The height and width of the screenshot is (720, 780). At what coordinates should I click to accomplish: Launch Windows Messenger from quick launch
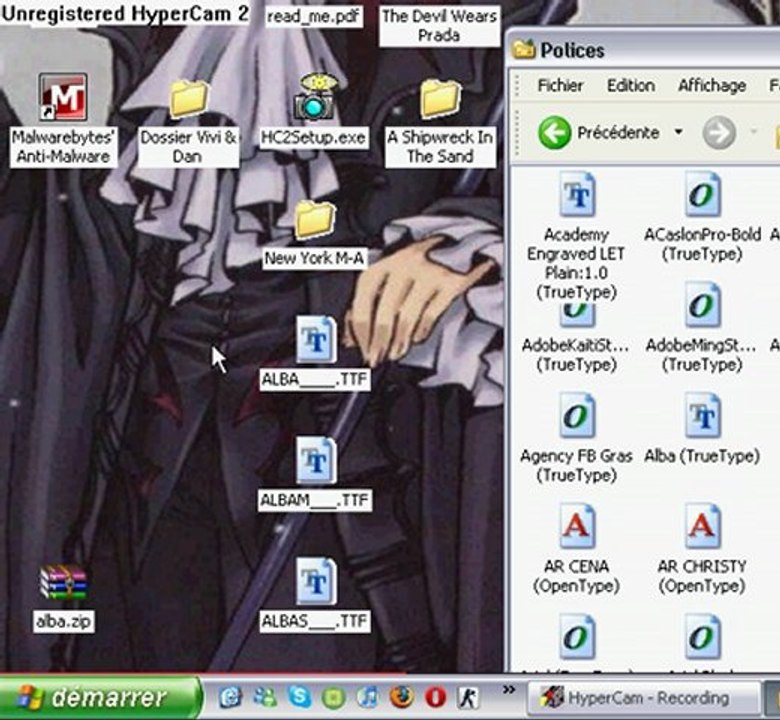[x=265, y=697]
